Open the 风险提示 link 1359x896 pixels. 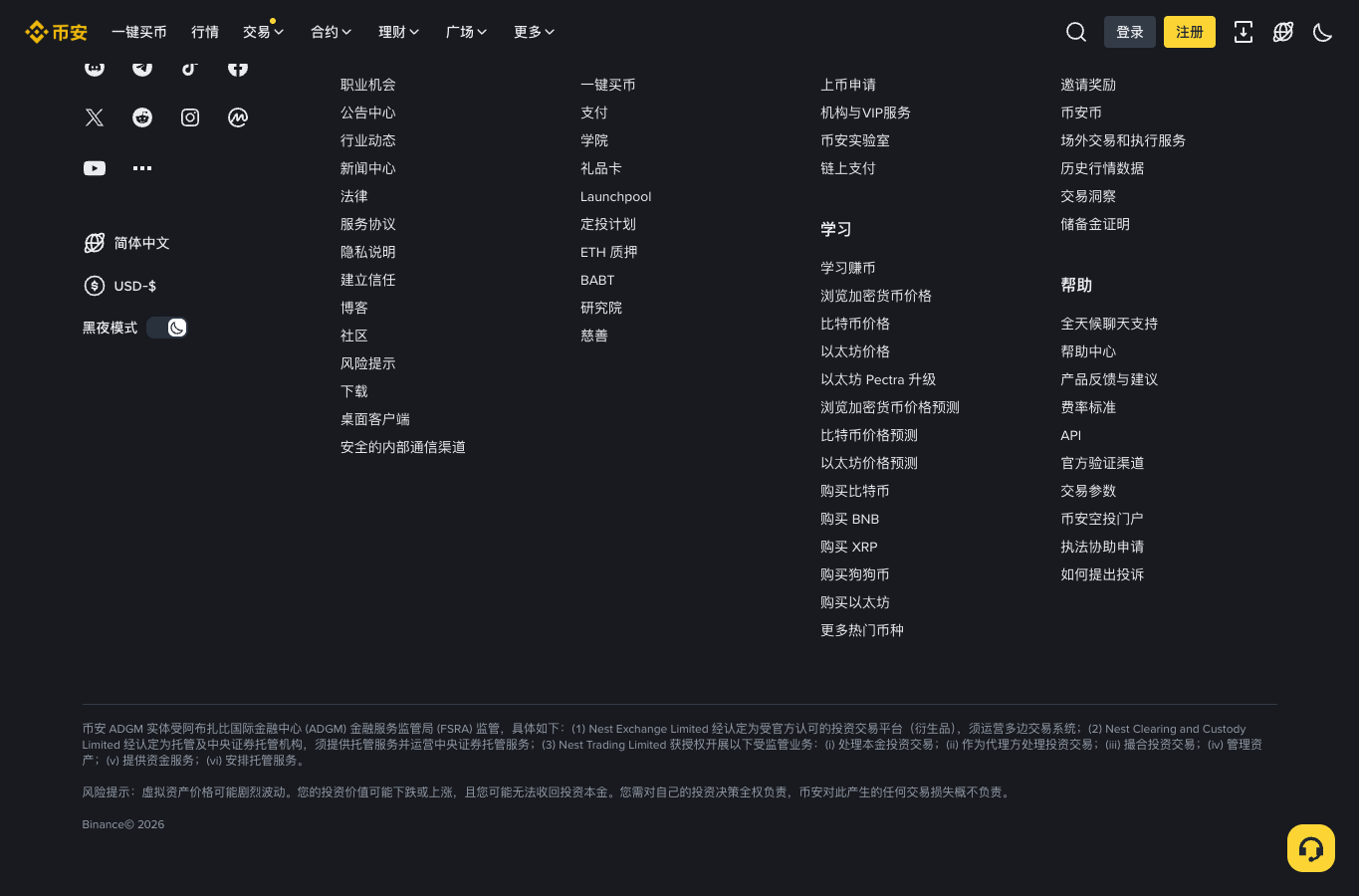click(368, 363)
